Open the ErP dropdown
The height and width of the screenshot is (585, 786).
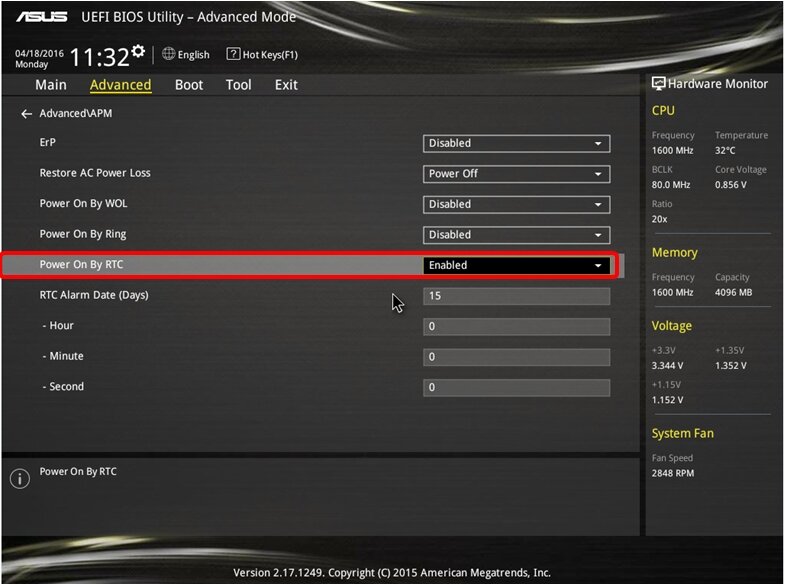[516, 143]
